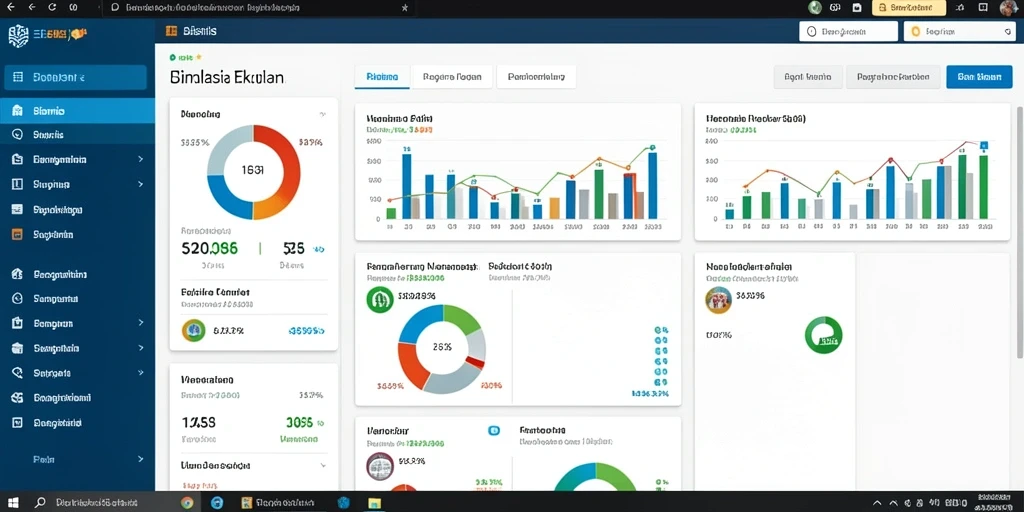
Task: Select the active blue-underlined tab
Action: (x=382, y=76)
